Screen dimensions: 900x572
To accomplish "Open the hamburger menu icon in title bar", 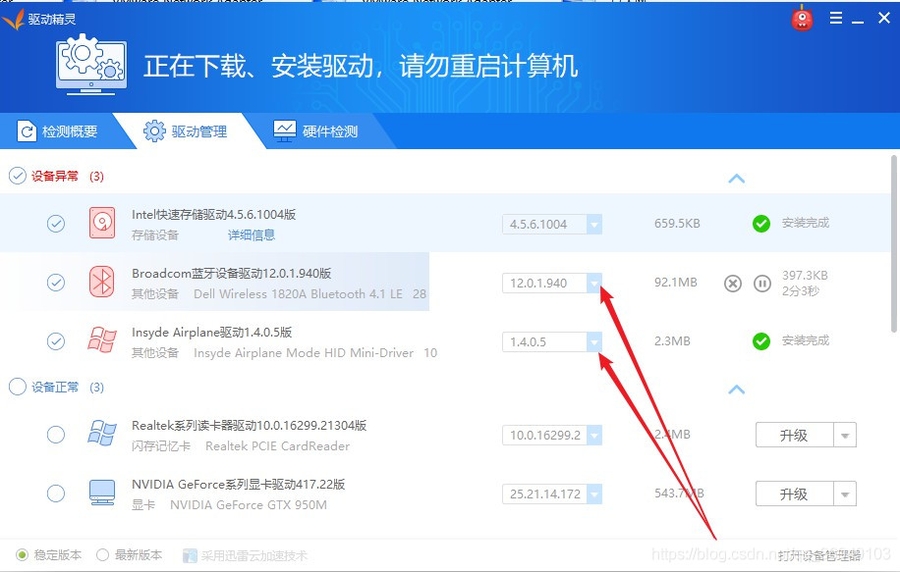I will [x=836, y=18].
